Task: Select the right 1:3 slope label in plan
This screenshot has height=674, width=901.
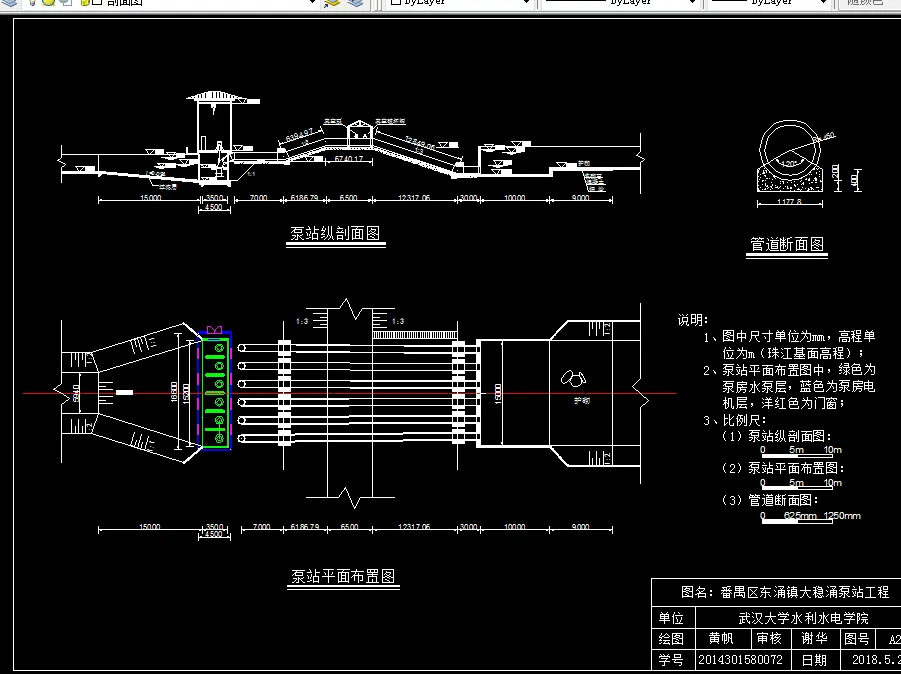Action: pos(398,321)
